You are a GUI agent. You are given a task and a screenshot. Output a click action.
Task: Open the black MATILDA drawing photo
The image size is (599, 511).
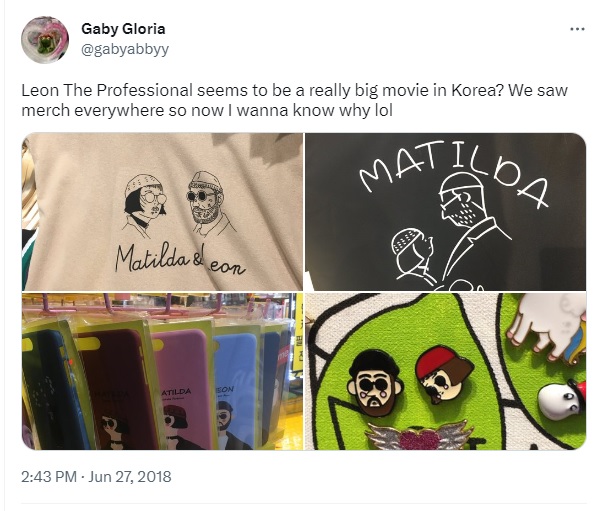coord(445,212)
